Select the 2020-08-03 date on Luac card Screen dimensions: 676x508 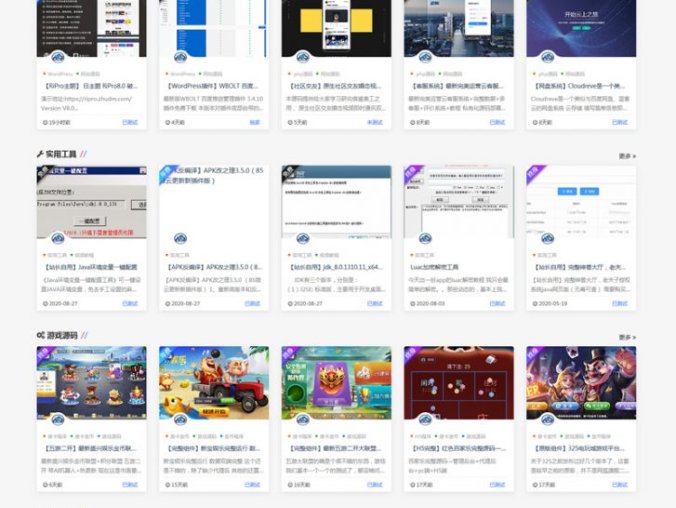pyautogui.click(x=430, y=304)
